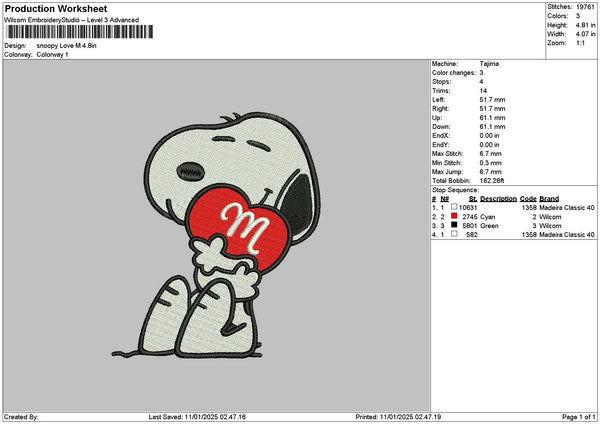Click the red color swatch in stop 2

[x=454, y=216]
